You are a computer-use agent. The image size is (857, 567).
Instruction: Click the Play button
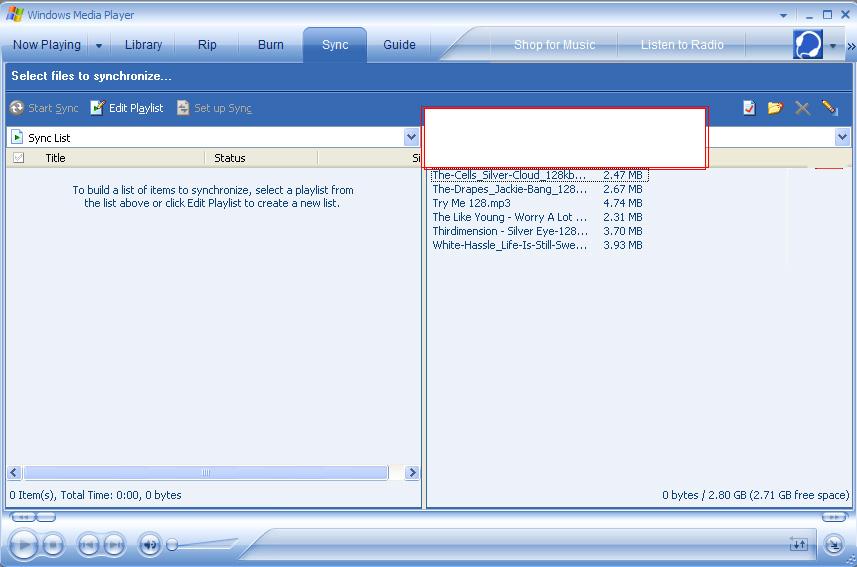[24, 545]
